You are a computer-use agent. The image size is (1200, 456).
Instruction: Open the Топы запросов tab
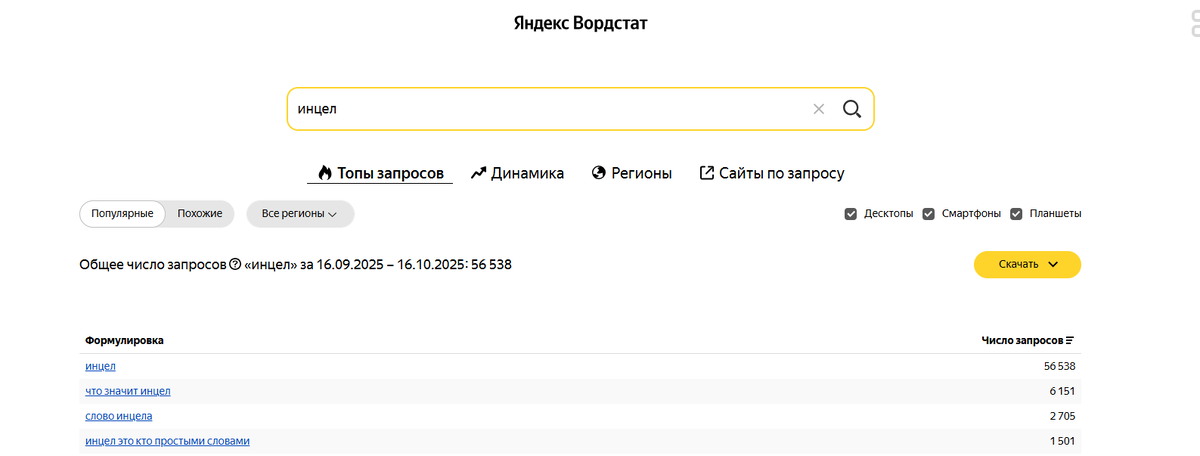pyautogui.click(x=380, y=173)
